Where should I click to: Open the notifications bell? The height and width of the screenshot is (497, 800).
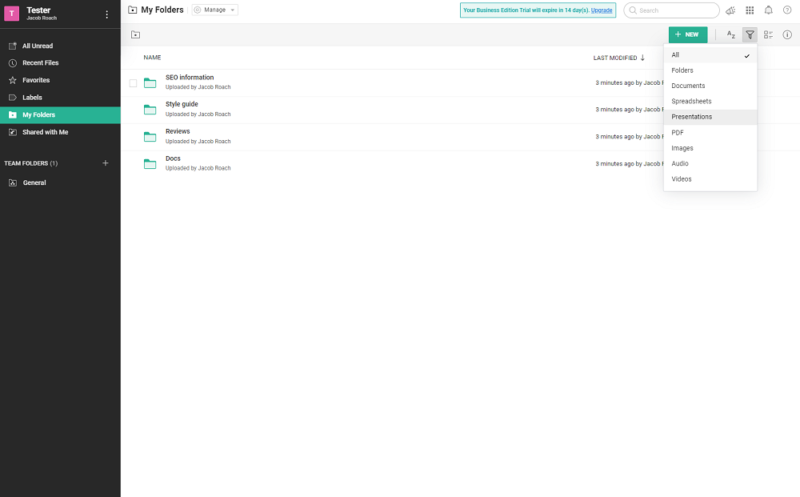768,10
